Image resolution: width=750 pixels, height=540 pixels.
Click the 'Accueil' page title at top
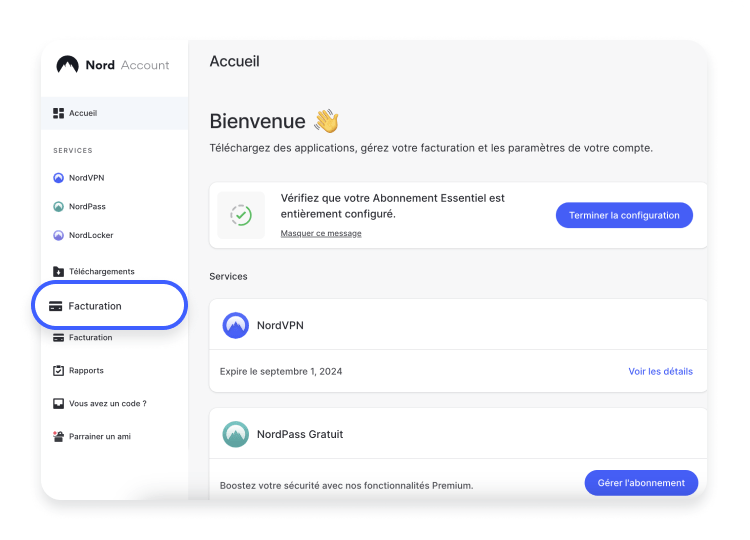coord(234,61)
